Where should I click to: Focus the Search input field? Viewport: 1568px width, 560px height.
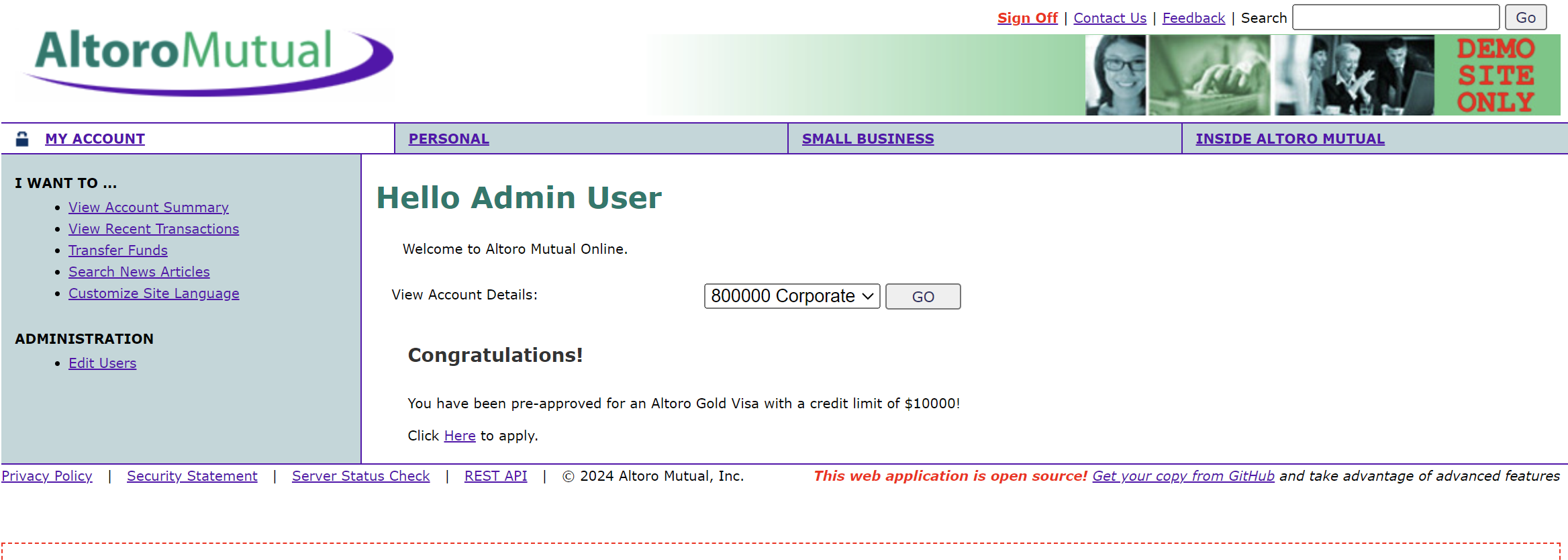pyautogui.click(x=1396, y=17)
